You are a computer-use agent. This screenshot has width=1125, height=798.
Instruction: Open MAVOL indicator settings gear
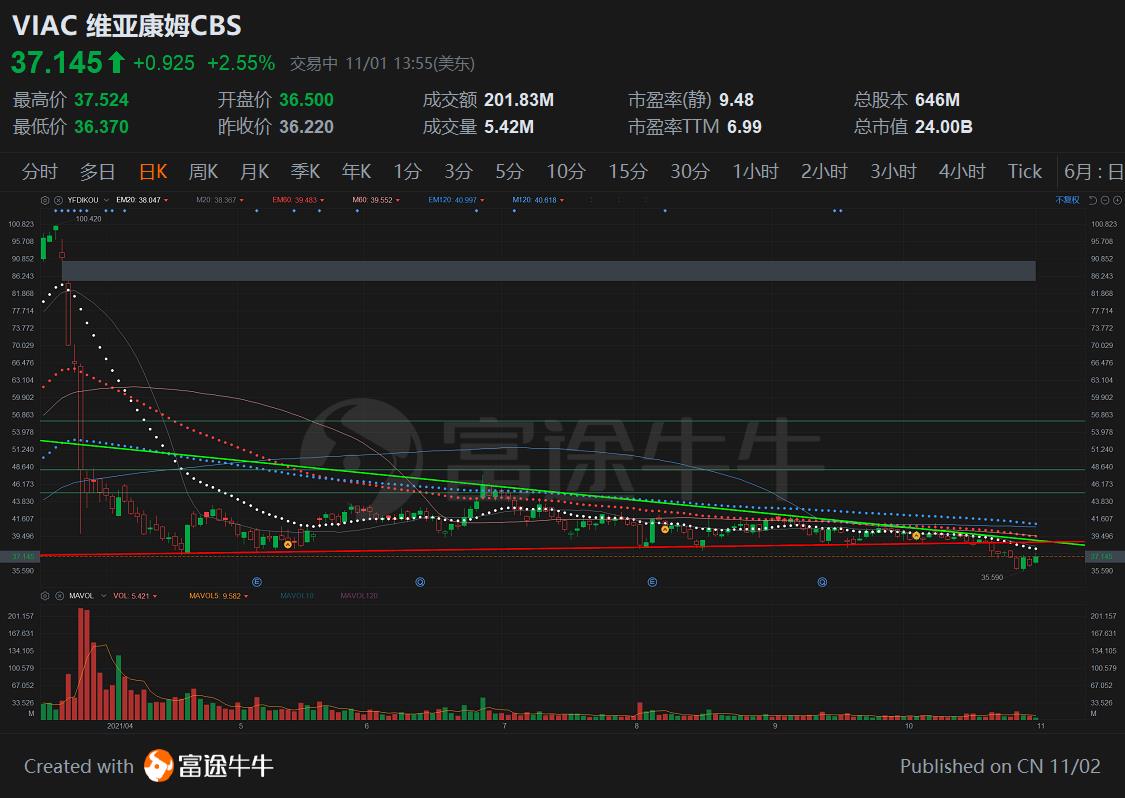pyautogui.click(x=44, y=596)
